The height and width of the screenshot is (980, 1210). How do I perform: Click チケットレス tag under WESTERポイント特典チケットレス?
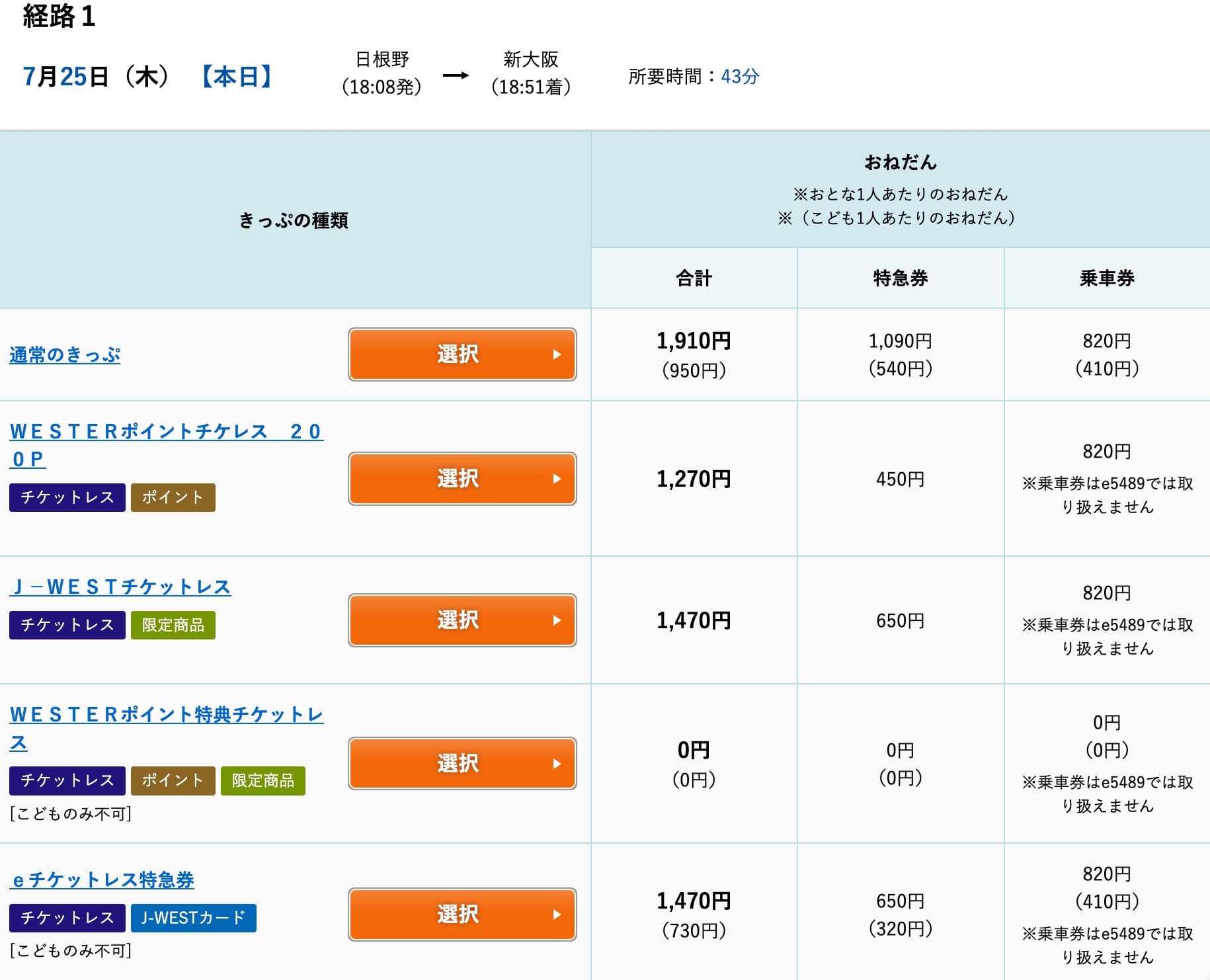(67, 780)
